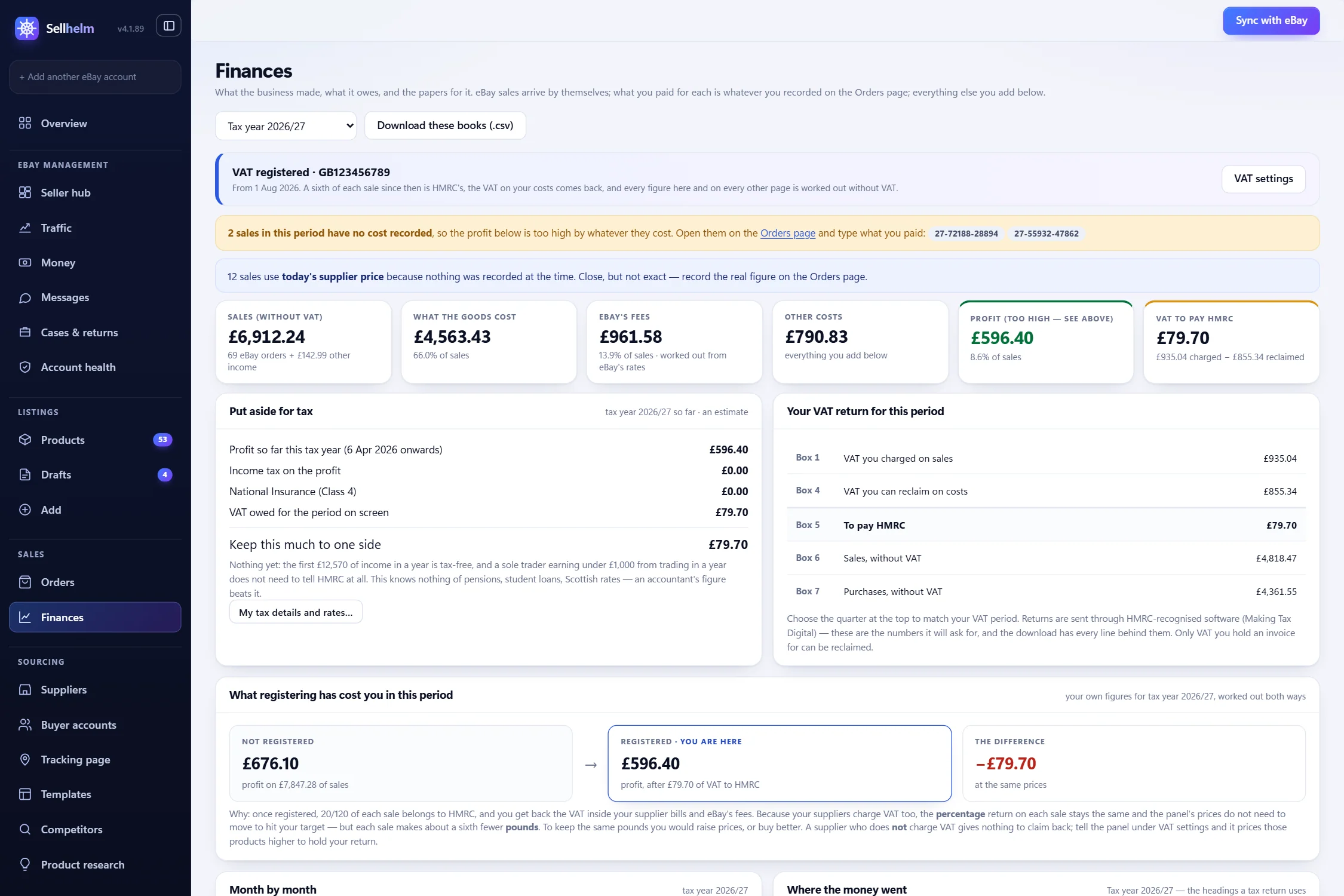Screen dimensions: 1344x896
Task: Click Download these books (.csv)
Action: [x=445, y=125]
